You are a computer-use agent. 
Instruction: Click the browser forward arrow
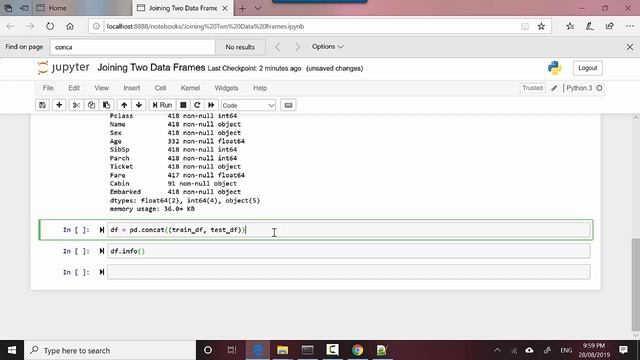pos(30,27)
